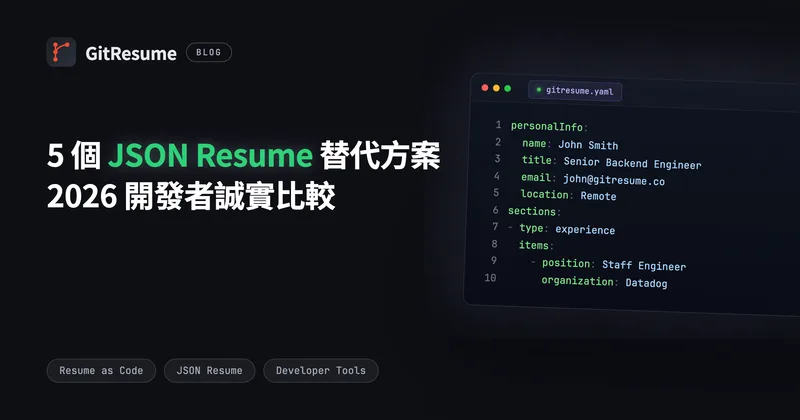The image size is (800, 420).
Task: Click the 'location:' code key
Action: click(x=547, y=194)
